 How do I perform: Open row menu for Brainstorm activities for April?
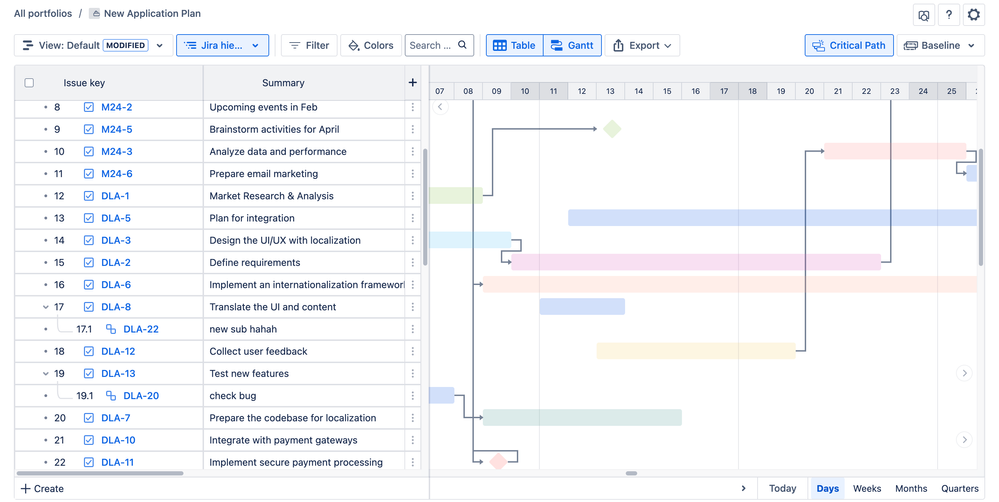coord(413,129)
